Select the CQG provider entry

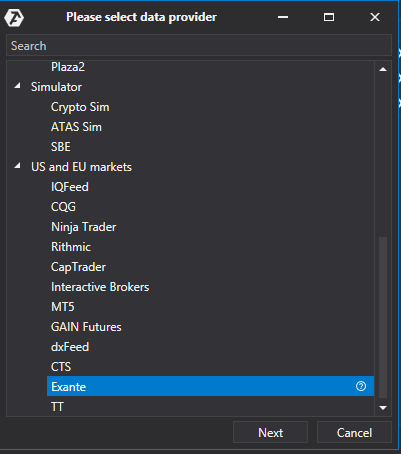[63, 207]
